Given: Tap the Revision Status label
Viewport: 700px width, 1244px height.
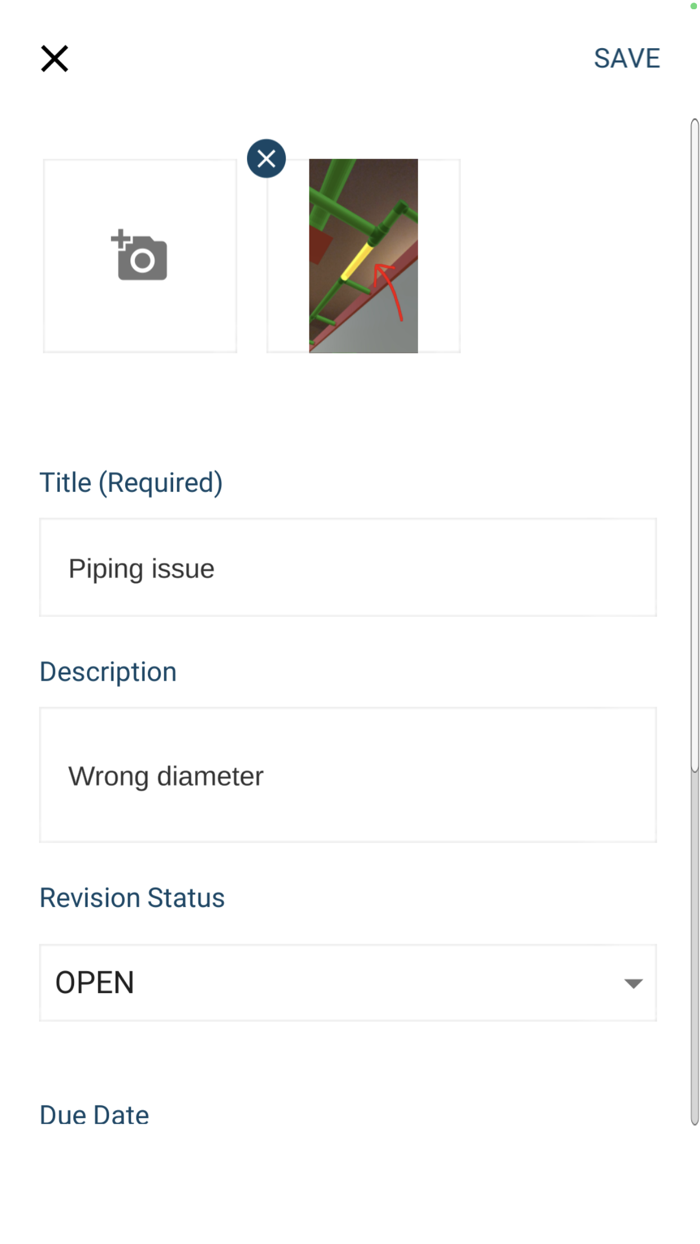Looking at the screenshot, I should [132, 898].
